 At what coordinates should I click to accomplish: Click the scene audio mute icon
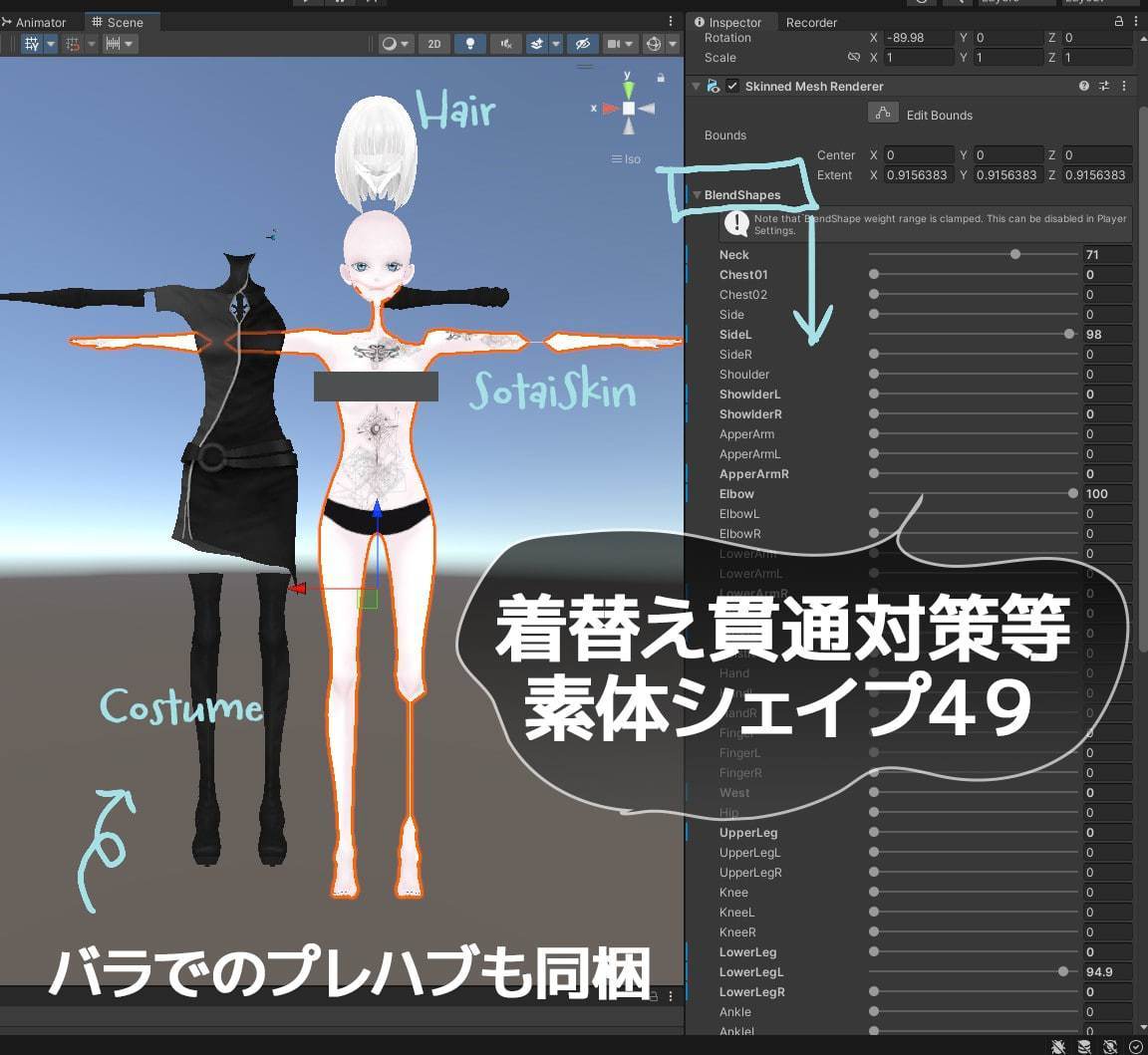coord(505,44)
